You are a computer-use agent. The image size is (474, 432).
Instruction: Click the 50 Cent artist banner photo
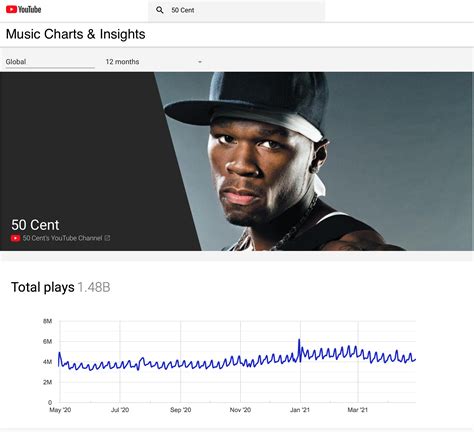coord(313,161)
